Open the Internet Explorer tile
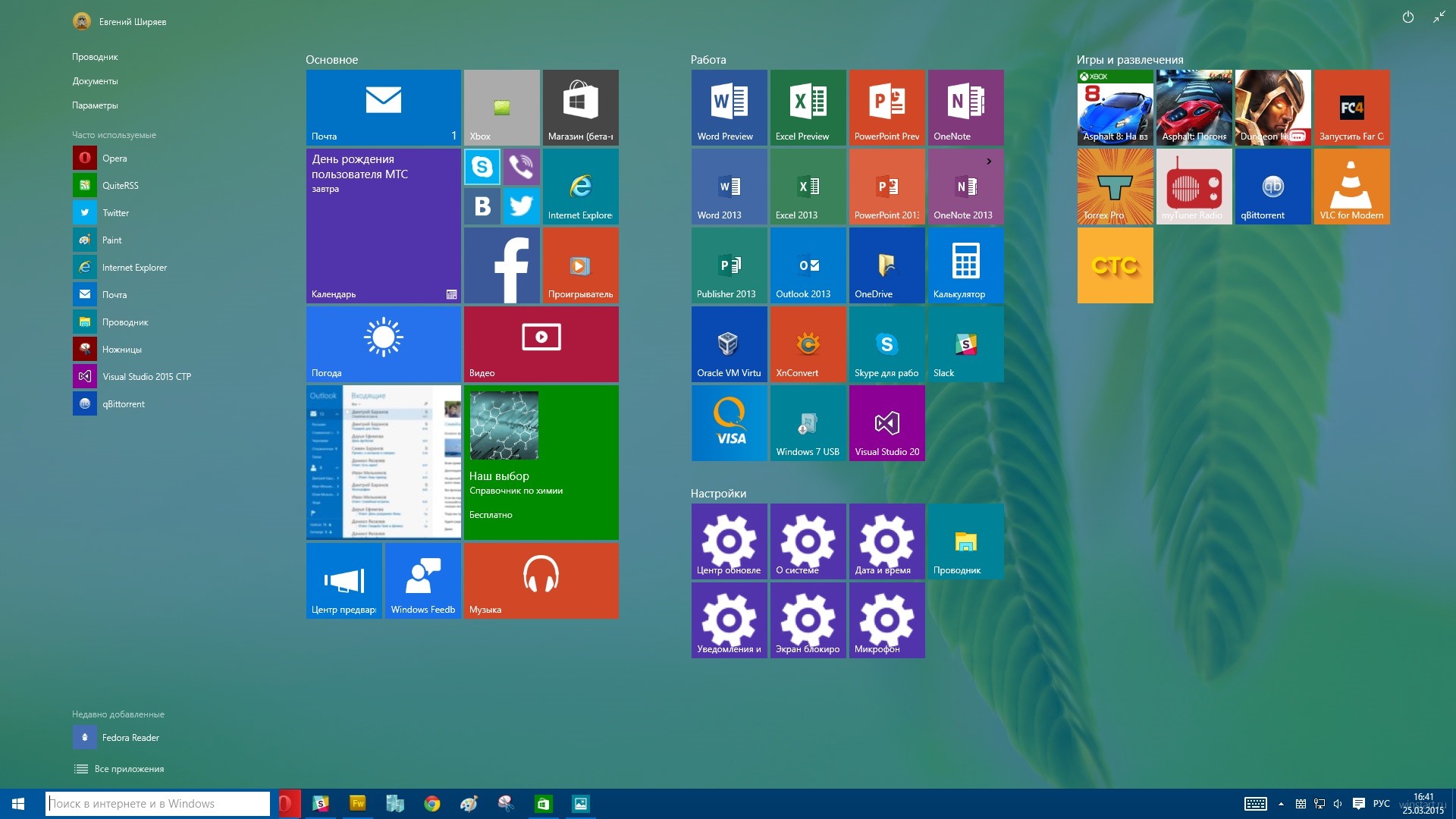 pyautogui.click(x=580, y=186)
